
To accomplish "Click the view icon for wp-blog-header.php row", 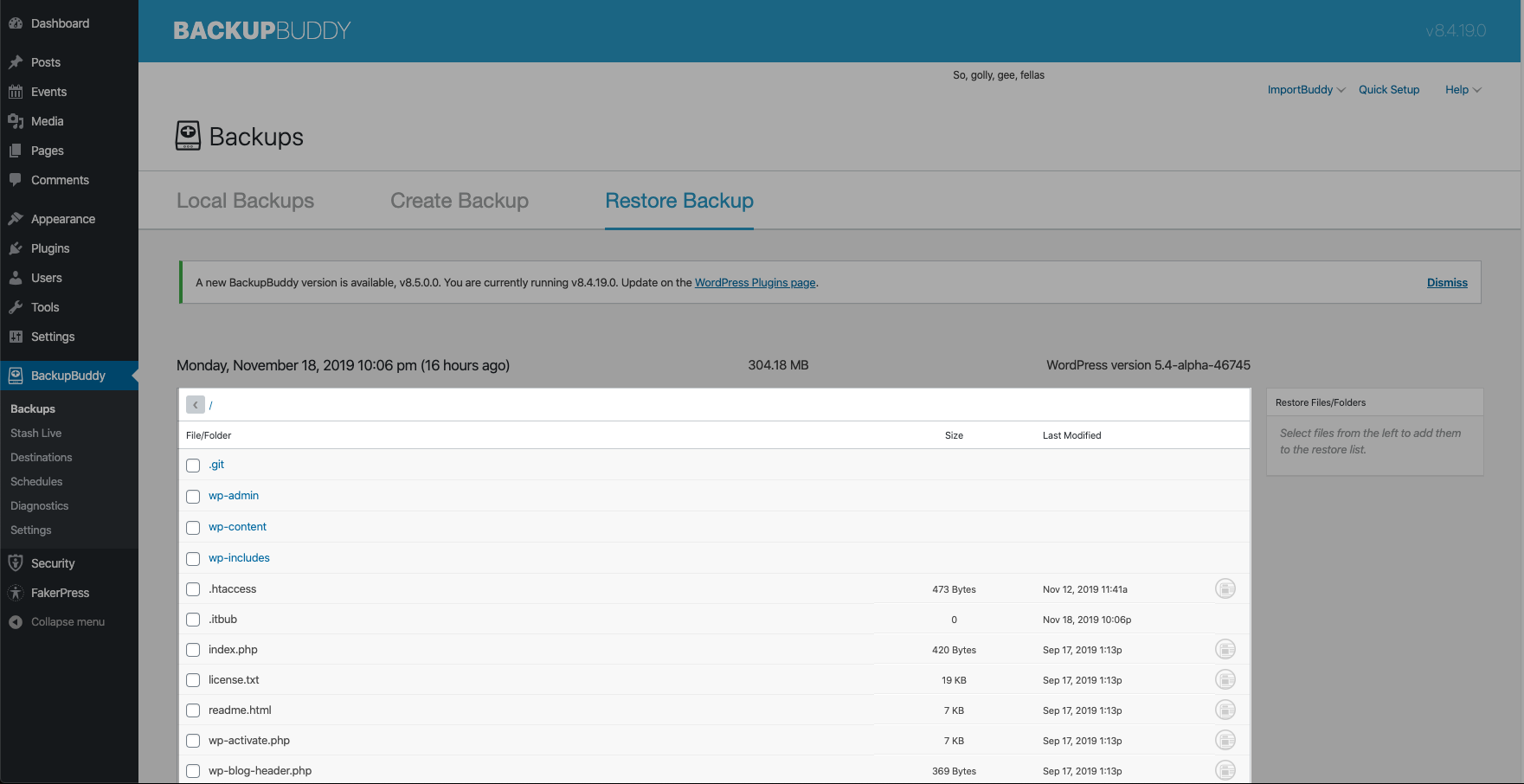I will [x=1225, y=770].
